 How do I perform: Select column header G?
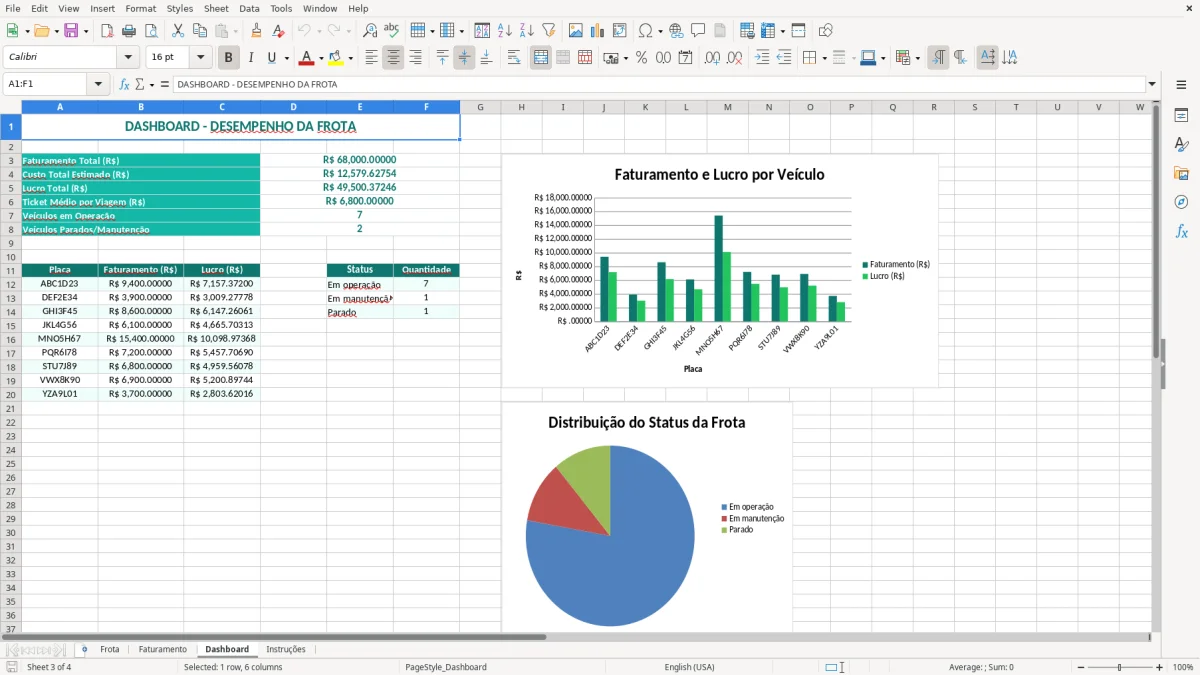point(480,107)
